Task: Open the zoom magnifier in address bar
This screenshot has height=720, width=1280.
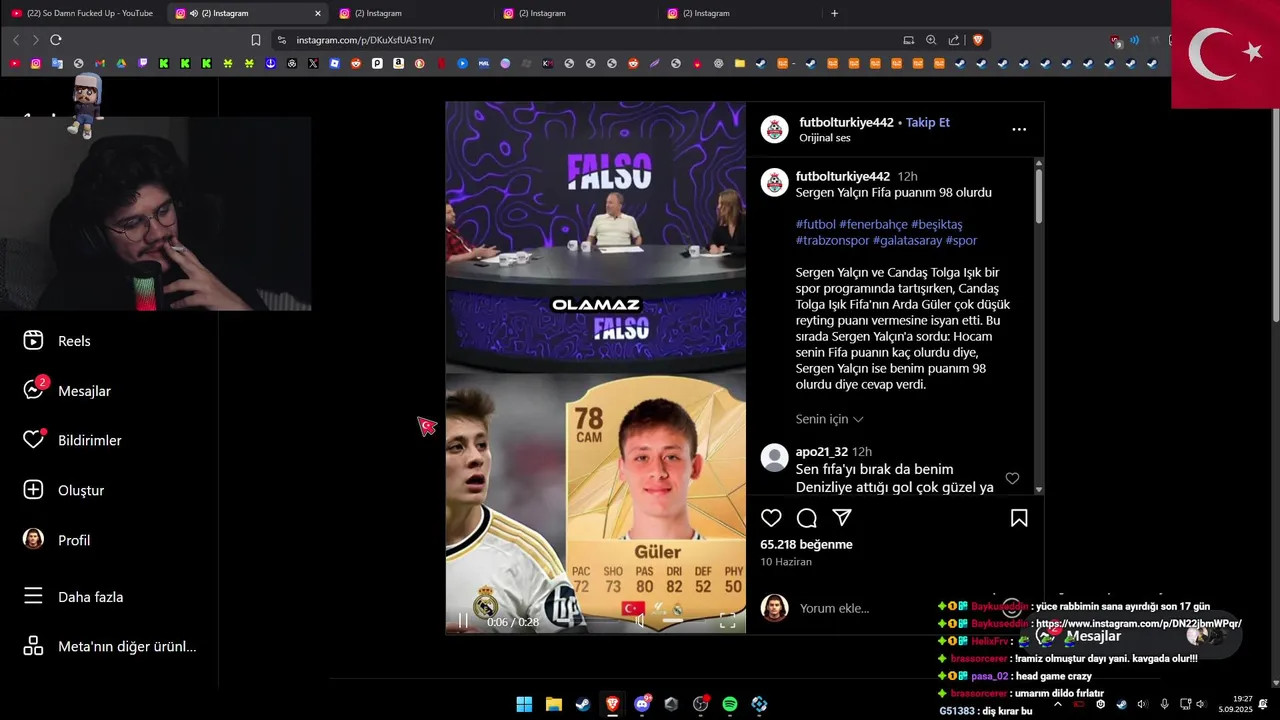Action: tap(931, 40)
